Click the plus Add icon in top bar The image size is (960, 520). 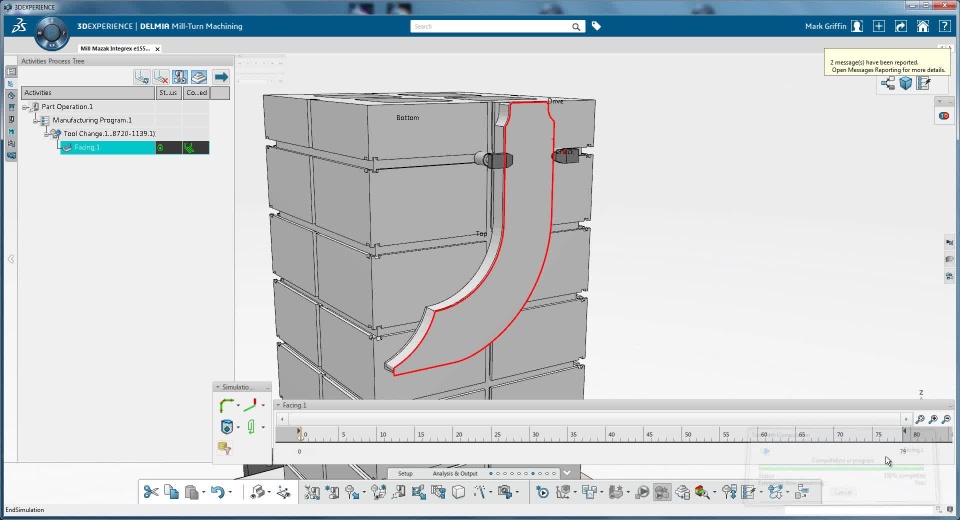point(879,26)
